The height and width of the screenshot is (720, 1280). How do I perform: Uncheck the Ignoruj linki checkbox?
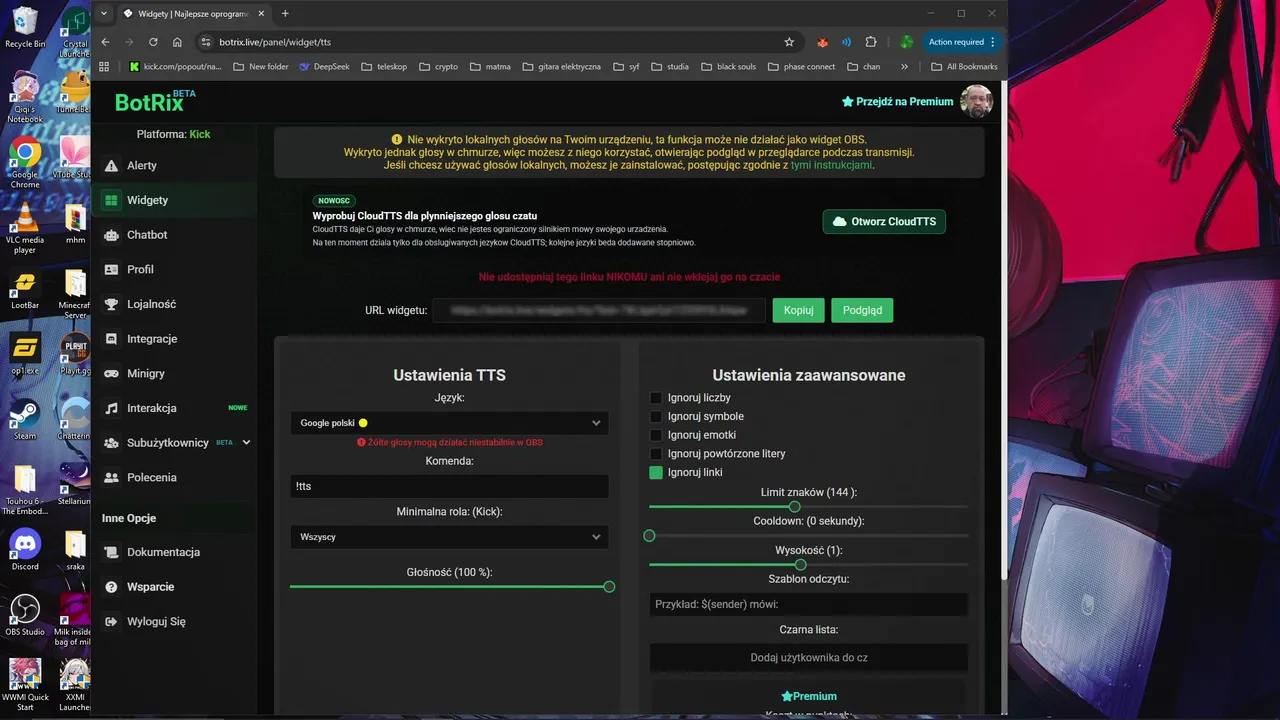coord(656,472)
